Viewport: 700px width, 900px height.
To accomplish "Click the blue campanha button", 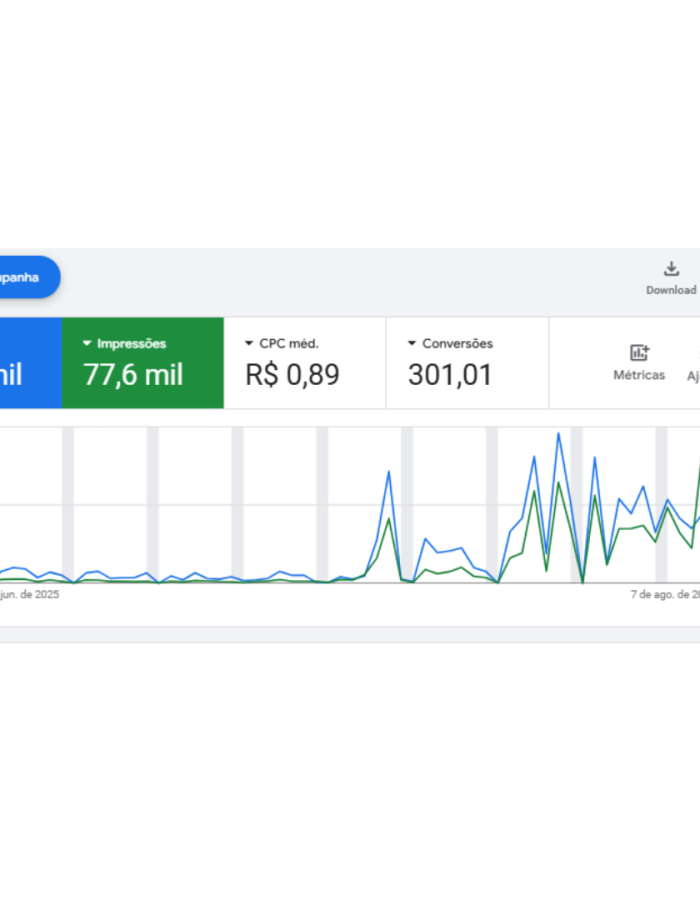I will [28, 277].
